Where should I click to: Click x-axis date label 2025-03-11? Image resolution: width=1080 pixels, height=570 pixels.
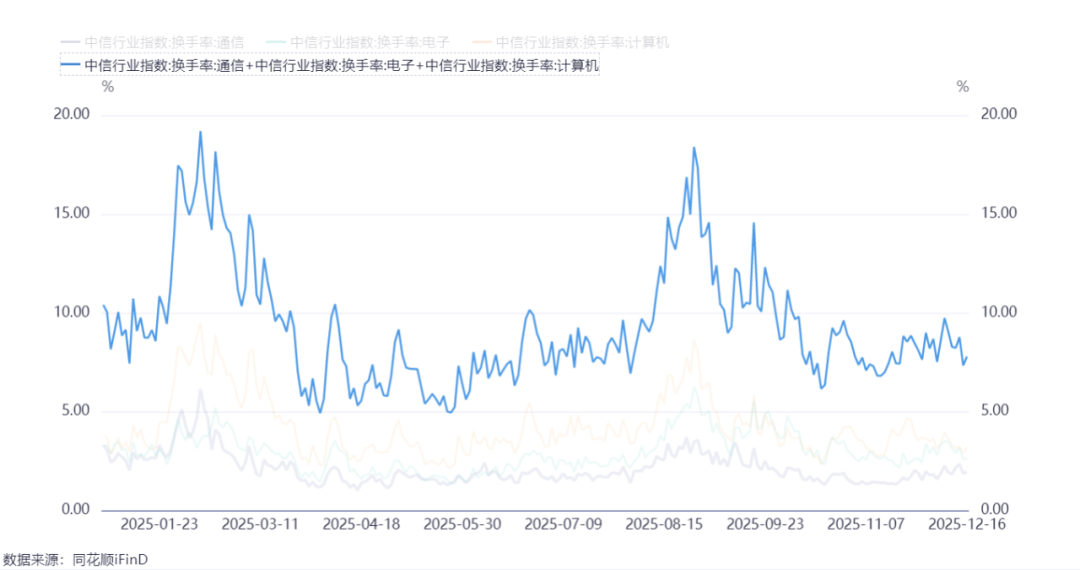pos(260,525)
